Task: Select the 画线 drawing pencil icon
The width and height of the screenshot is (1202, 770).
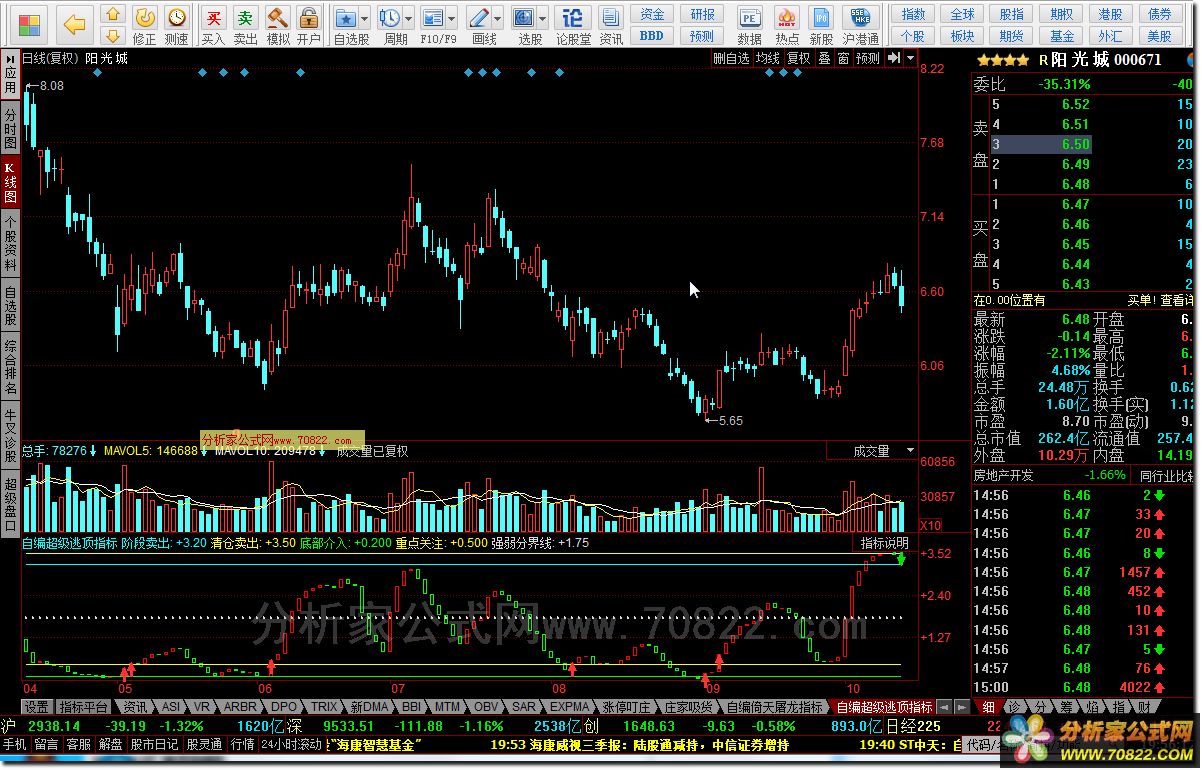Action: (x=479, y=18)
